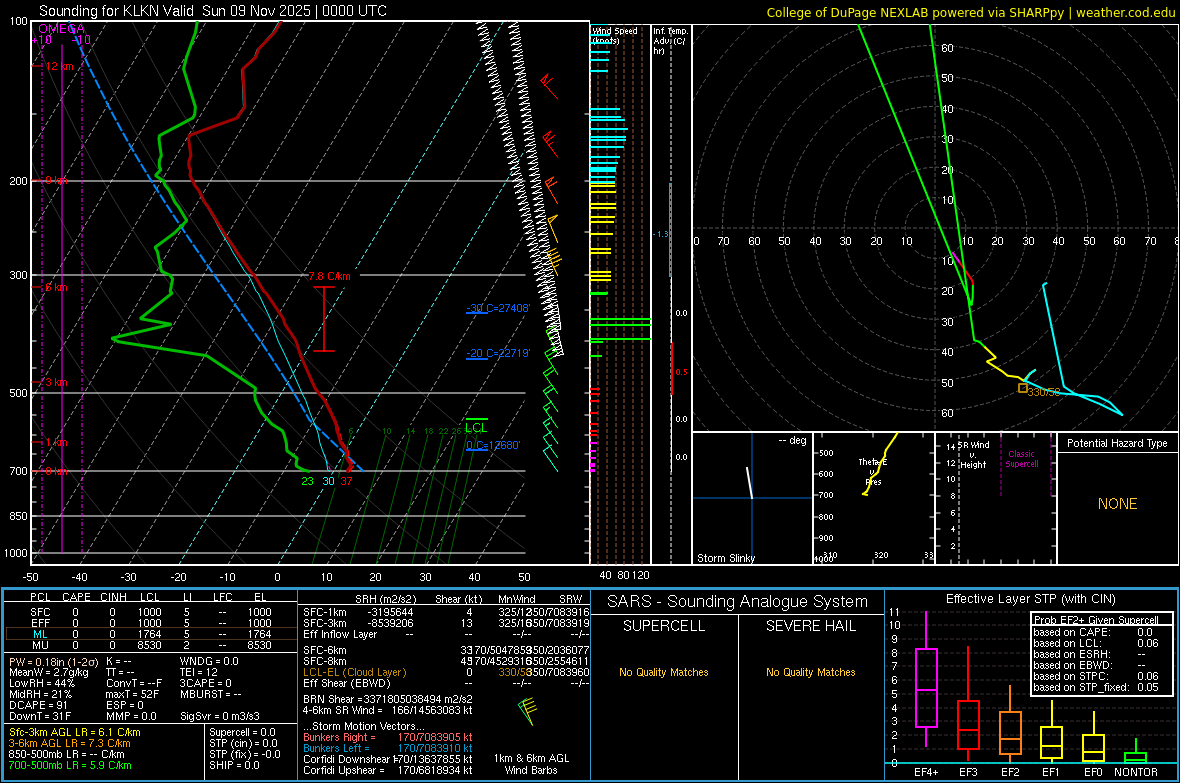Click 'SHIP = 0.0' index

pos(234,765)
